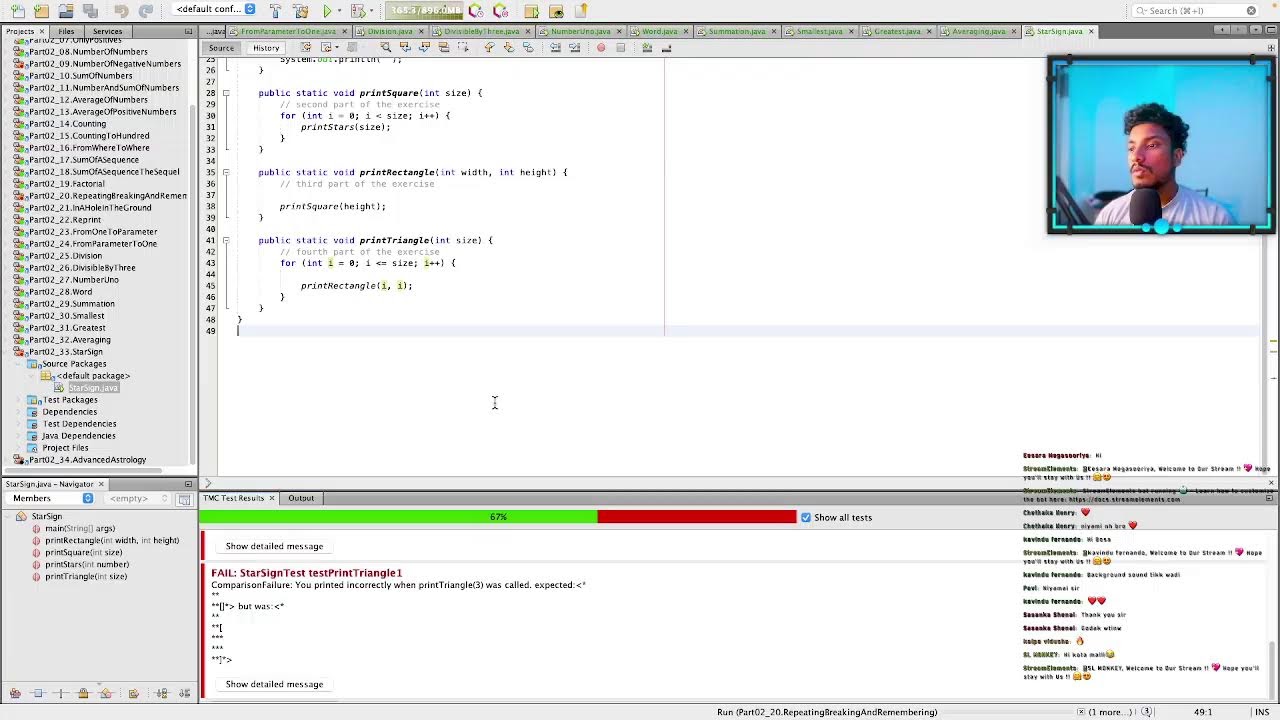Click the Search input field
This screenshot has width=1280, height=720.
point(1195,11)
